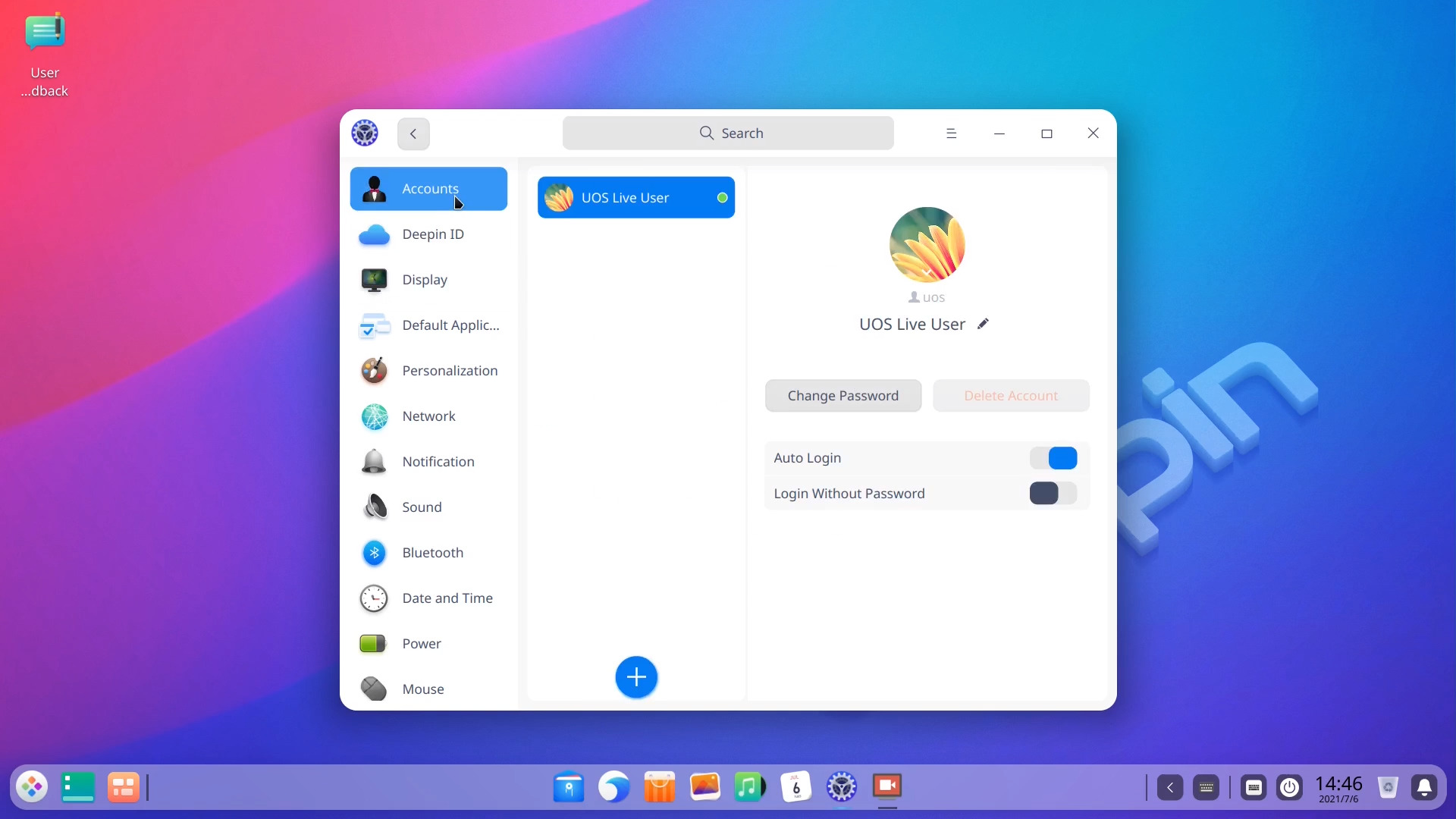Click the Change Password button
The width and height of the screenshot is (1456, 819).
tap(843, 396)
